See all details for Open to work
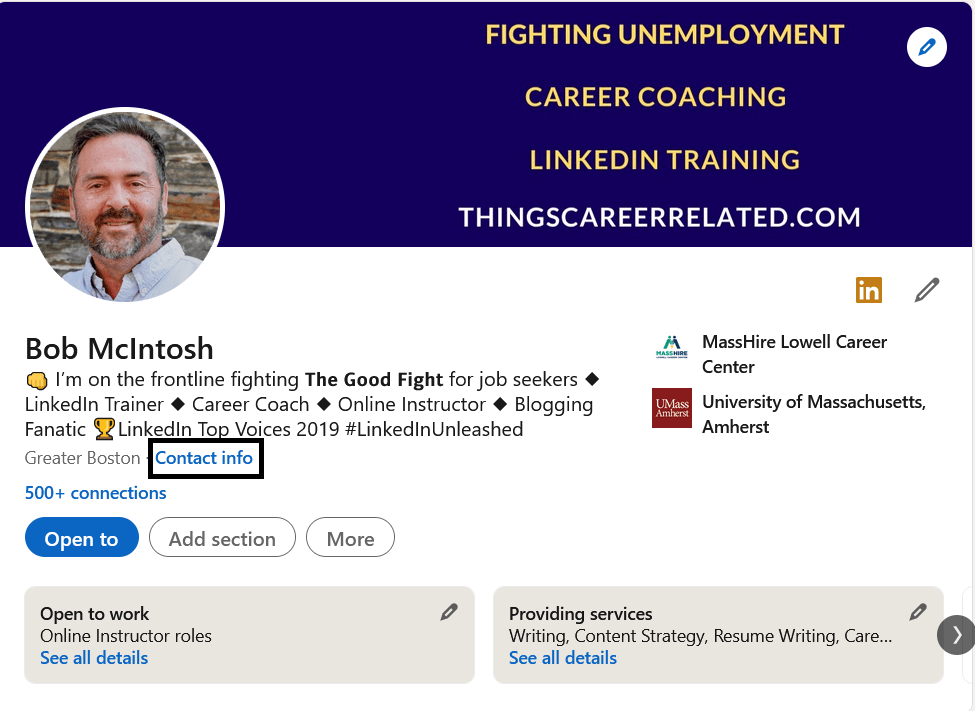The height and width of the screenshot is (711, 975). [x=94, y=658]
